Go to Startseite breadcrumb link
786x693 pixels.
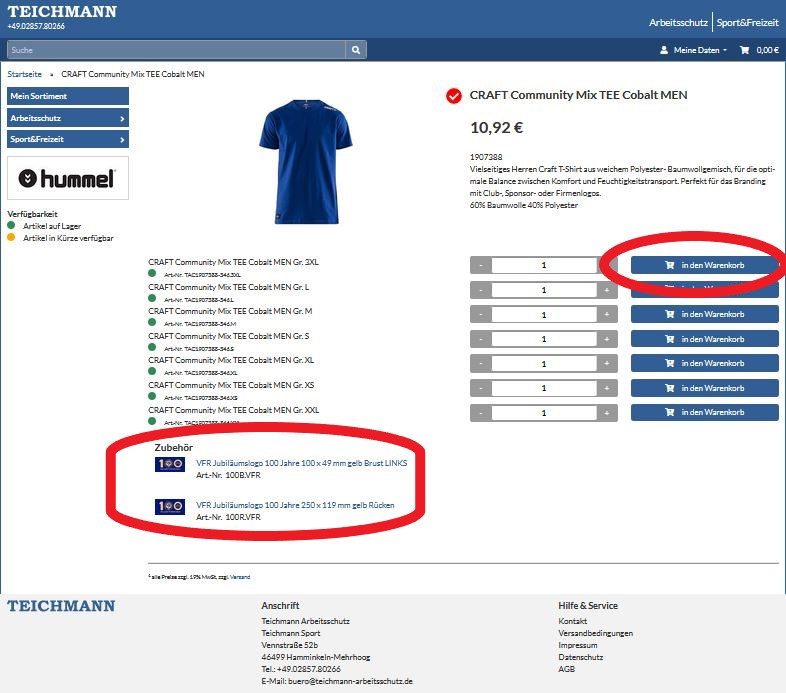[x=25, y=74]
